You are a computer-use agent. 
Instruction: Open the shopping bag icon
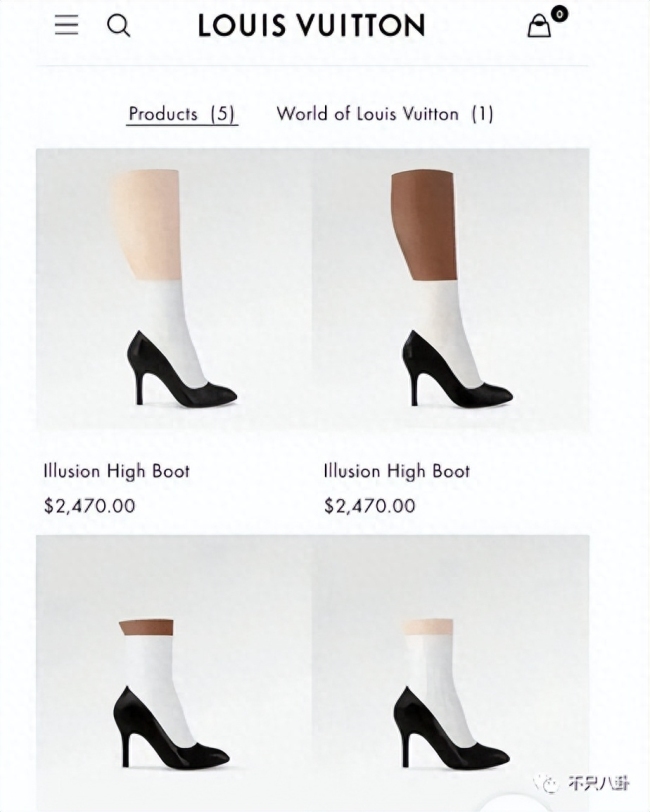539,26
